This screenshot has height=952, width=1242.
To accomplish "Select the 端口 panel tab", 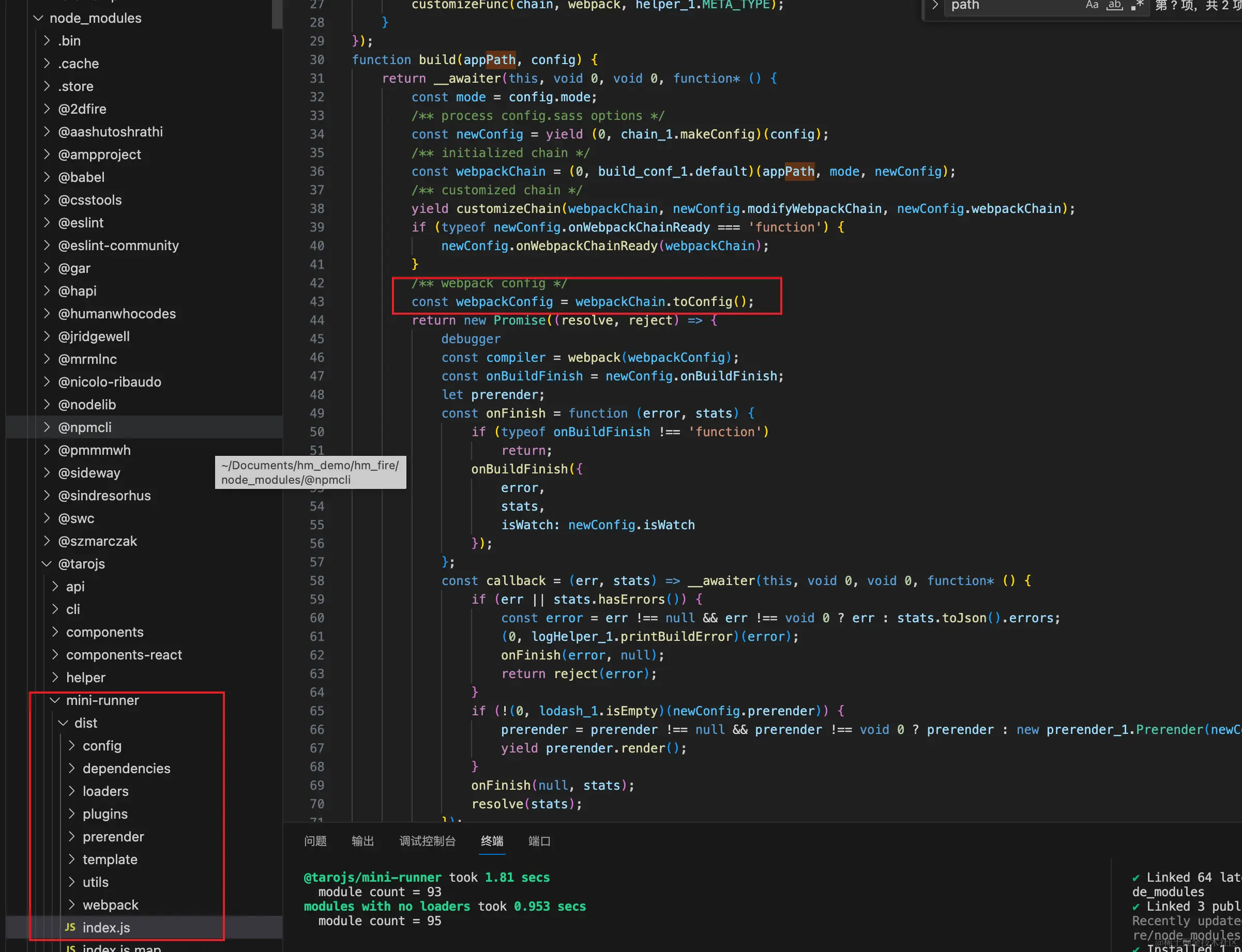I will [539, 841].
